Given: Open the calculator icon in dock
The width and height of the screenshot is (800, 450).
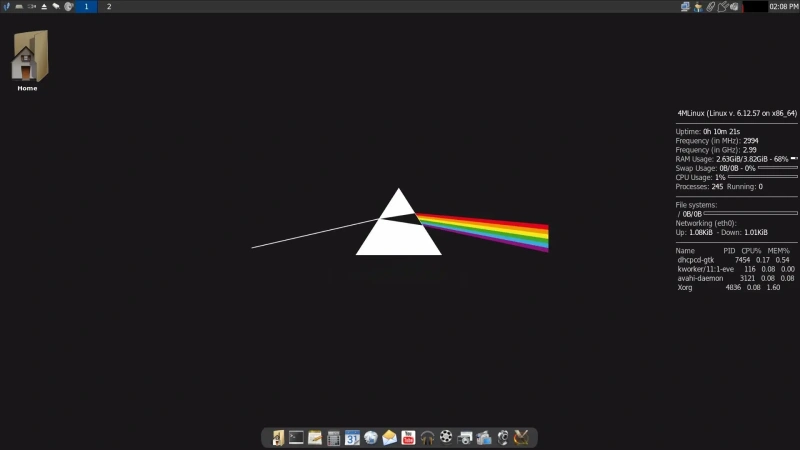Looking at the screenshot, I should [334, 437].
